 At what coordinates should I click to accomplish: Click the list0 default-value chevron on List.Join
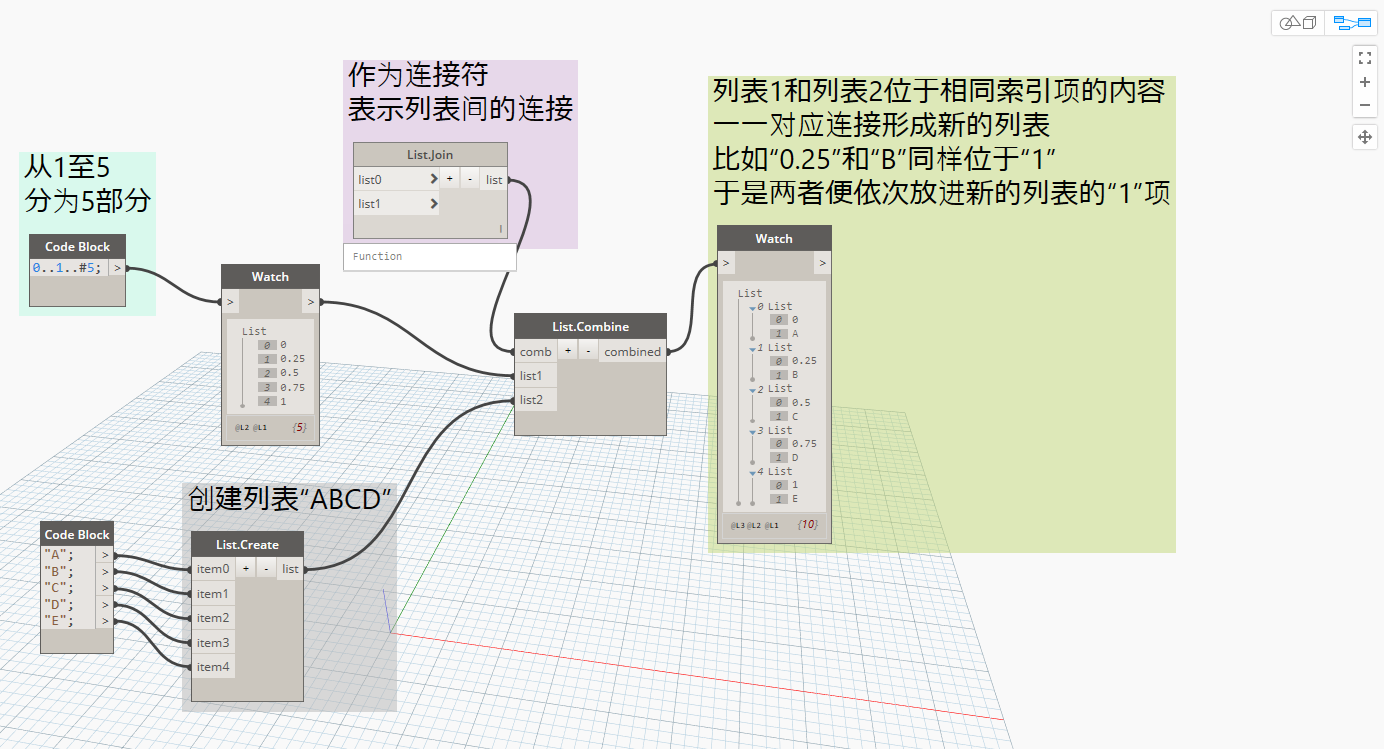tap(433, 180)
